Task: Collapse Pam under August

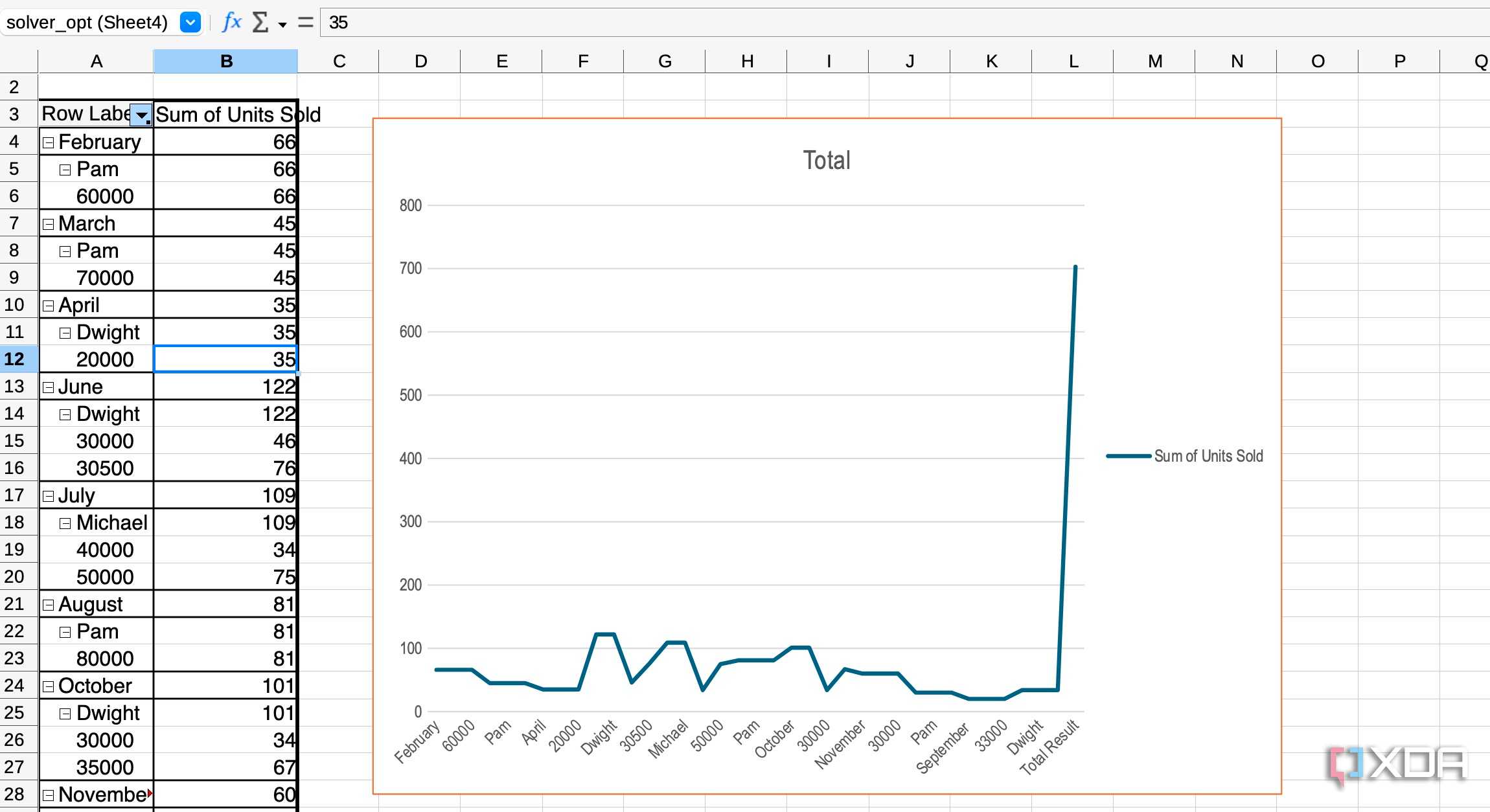Action: pyautogui.click(x=65, y=632)
